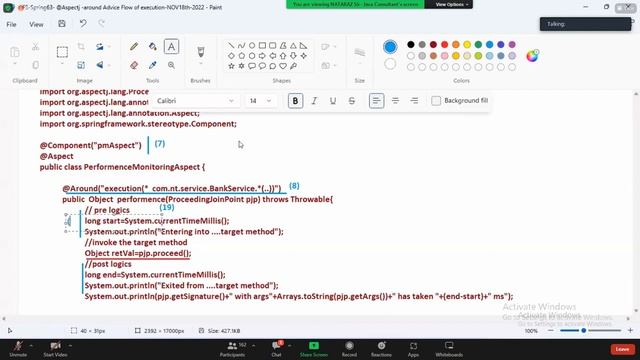This screenshot has height=360, width=640.
Task: Toggle Strikethrough text formatting
Action: [351, 101]
